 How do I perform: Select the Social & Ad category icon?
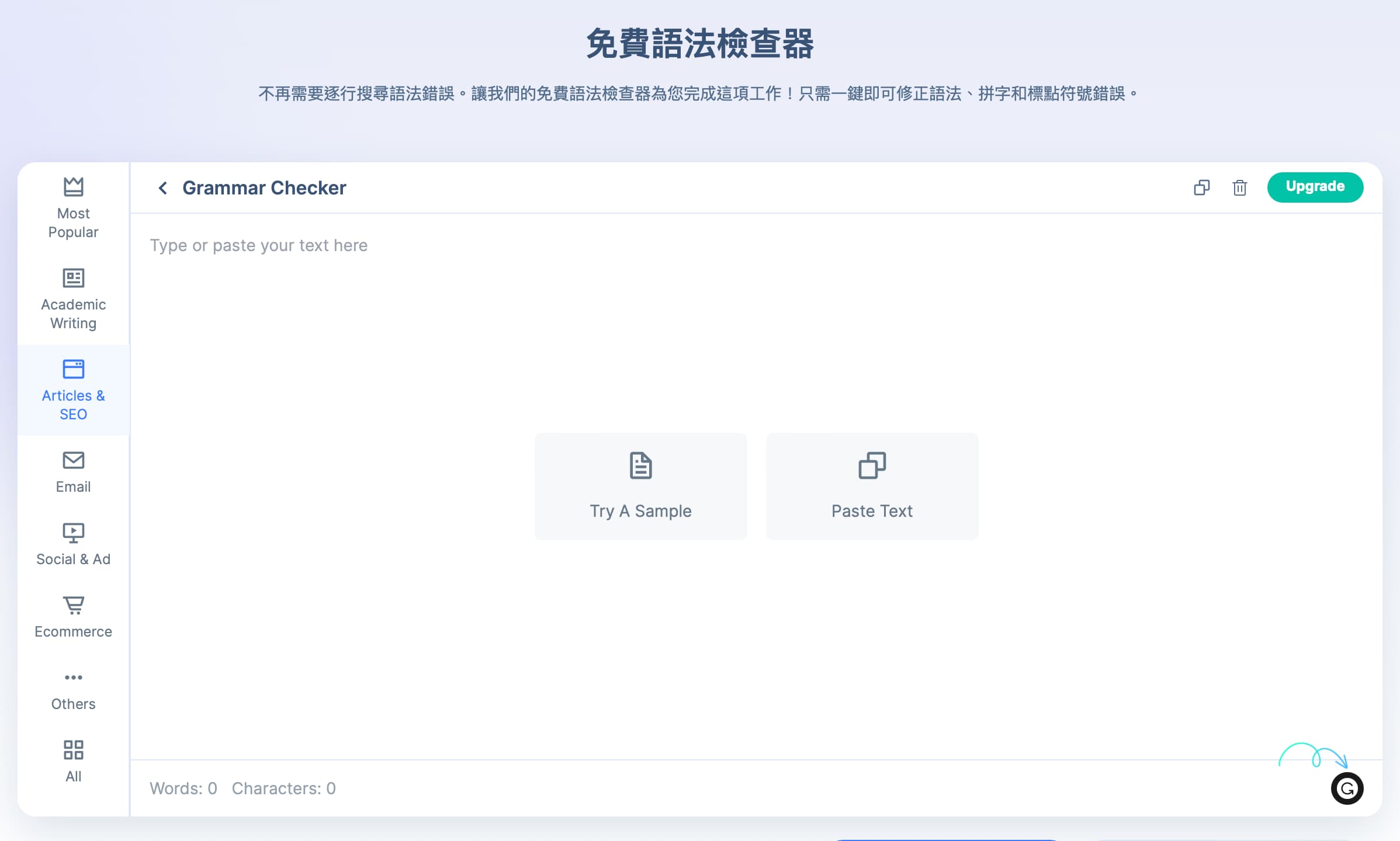(73, 531)
